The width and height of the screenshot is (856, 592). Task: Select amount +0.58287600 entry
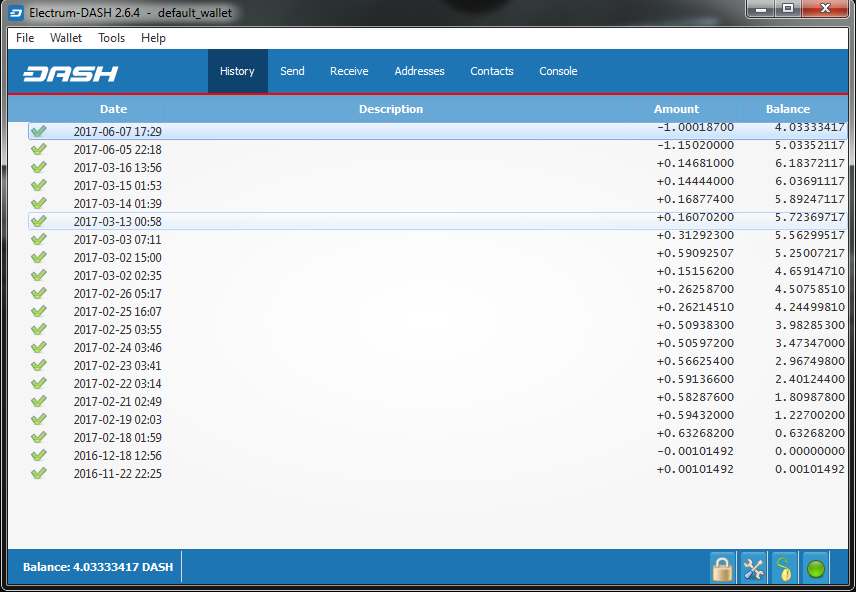tap(695, 398)
